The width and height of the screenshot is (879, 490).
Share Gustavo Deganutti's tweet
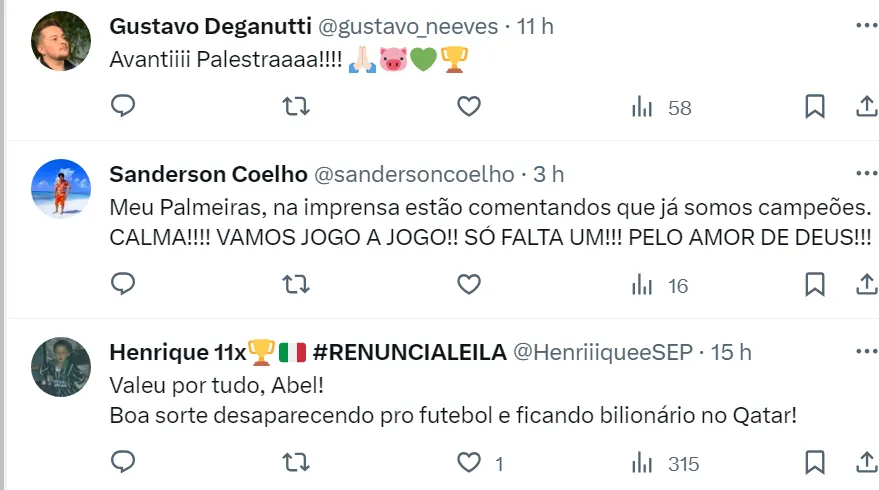point(866,107)
